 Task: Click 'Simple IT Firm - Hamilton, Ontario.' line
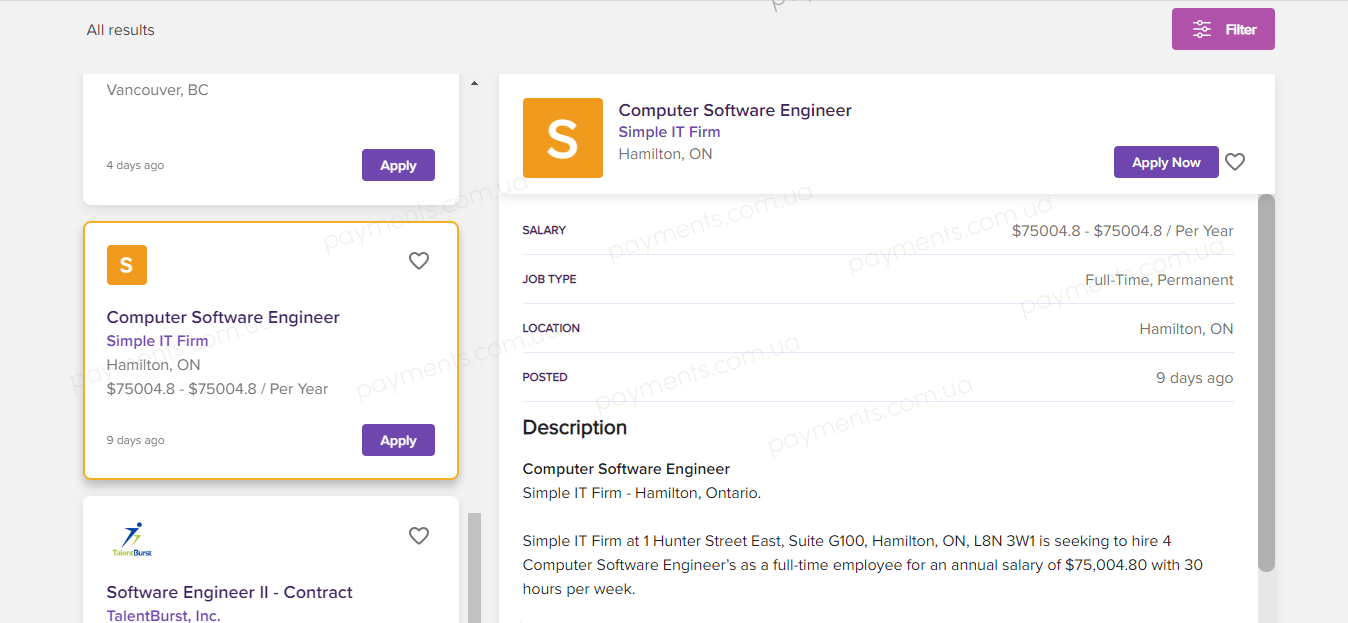642,493
